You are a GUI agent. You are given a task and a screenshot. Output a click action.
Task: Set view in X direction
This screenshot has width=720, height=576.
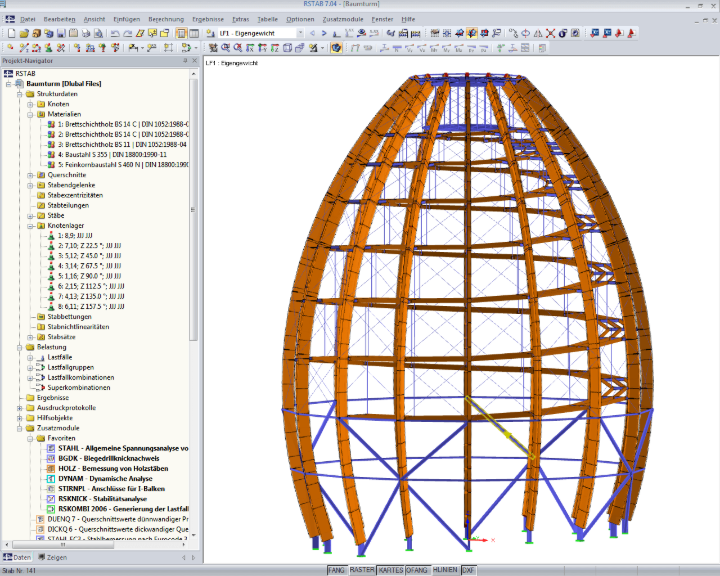250,48
